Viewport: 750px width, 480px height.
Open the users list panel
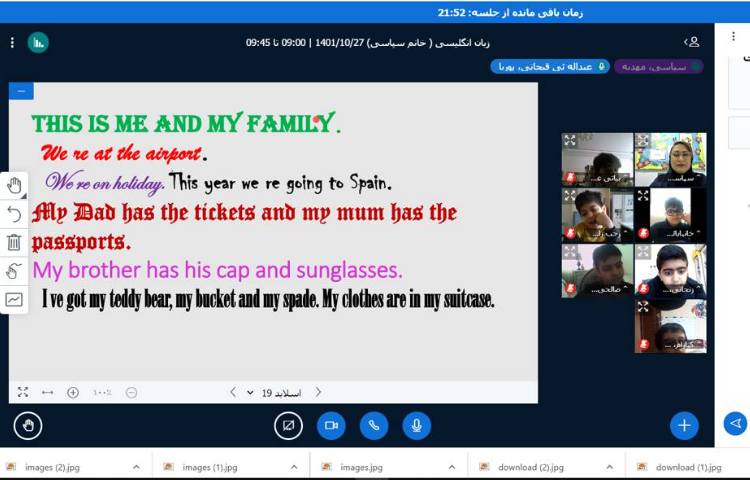point(692,42)
